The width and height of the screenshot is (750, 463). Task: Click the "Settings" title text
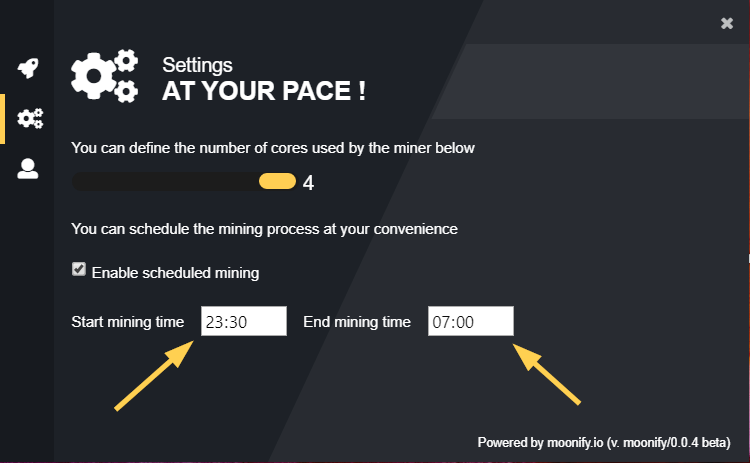click(197, 65)
